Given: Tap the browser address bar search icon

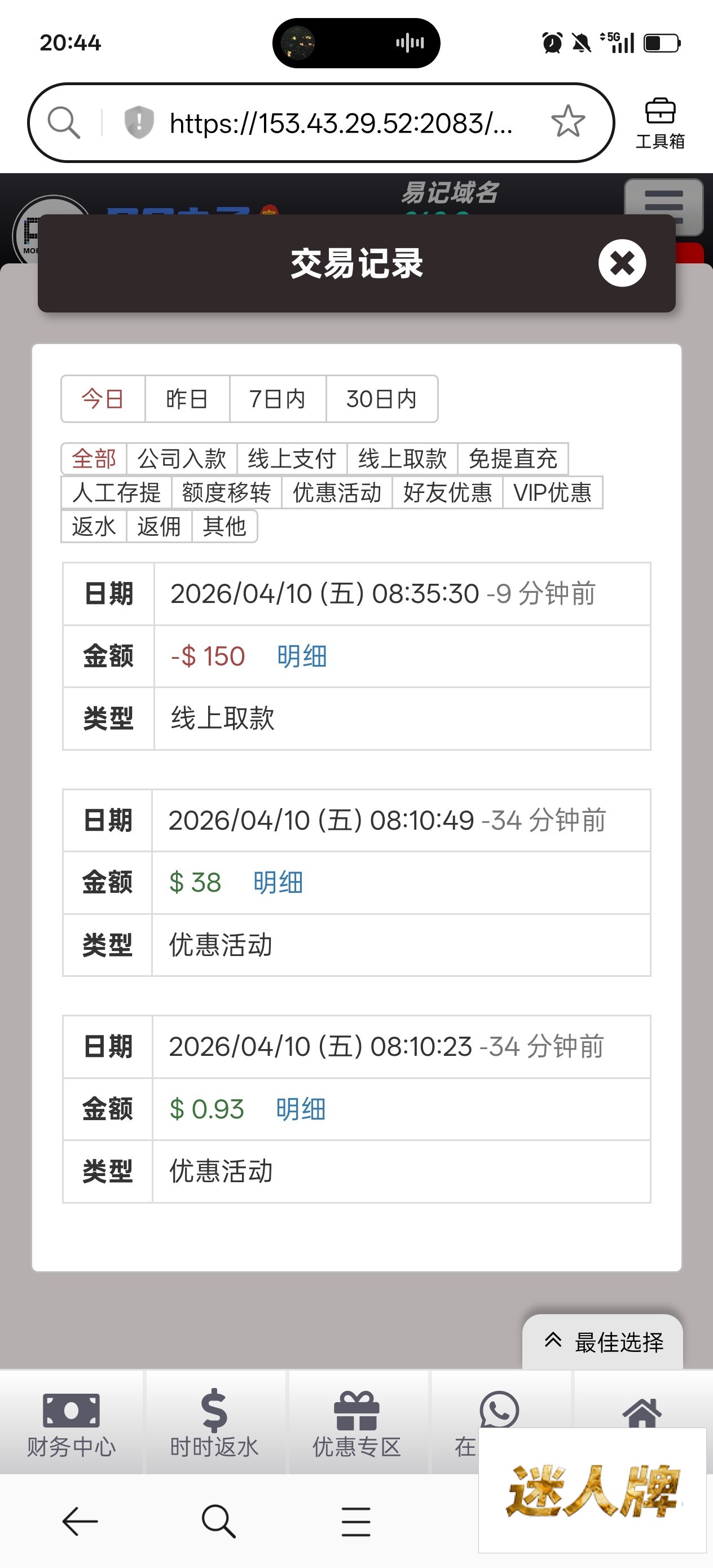Looking at the screenshot, I should [x=64, y=123].
